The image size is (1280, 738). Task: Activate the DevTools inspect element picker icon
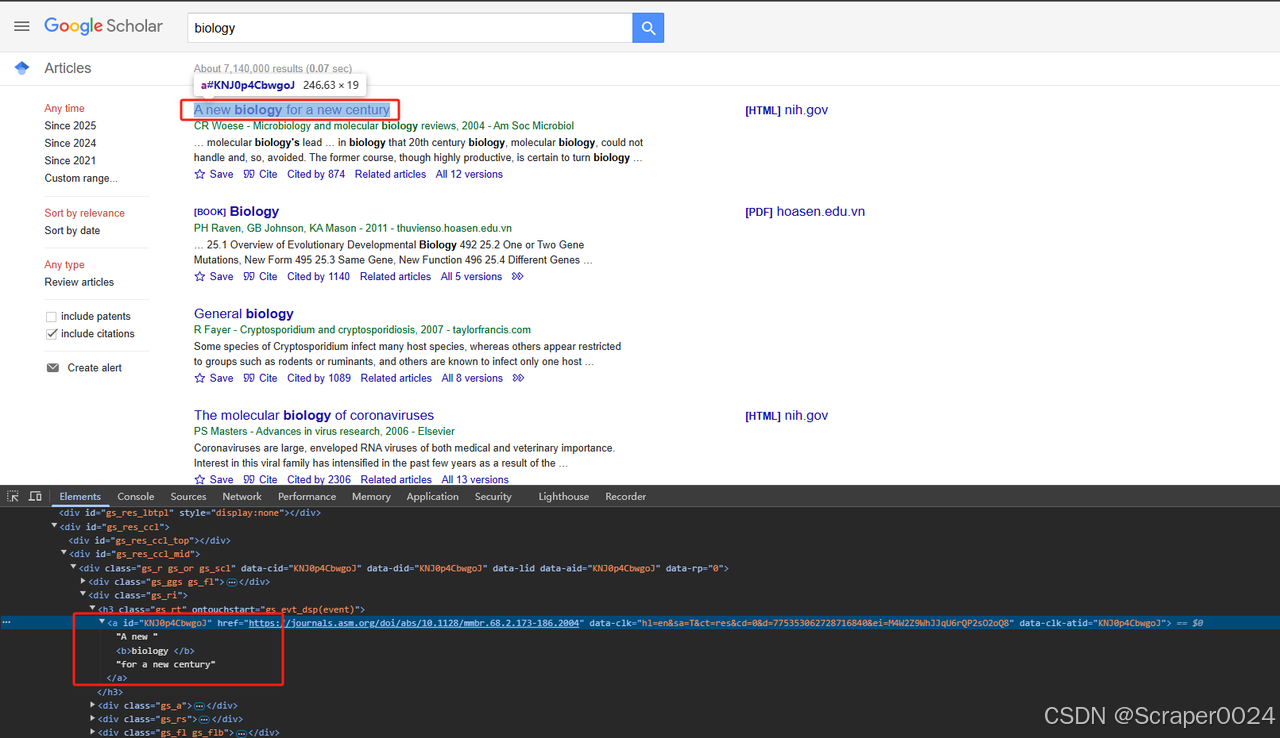pos(13,496)
